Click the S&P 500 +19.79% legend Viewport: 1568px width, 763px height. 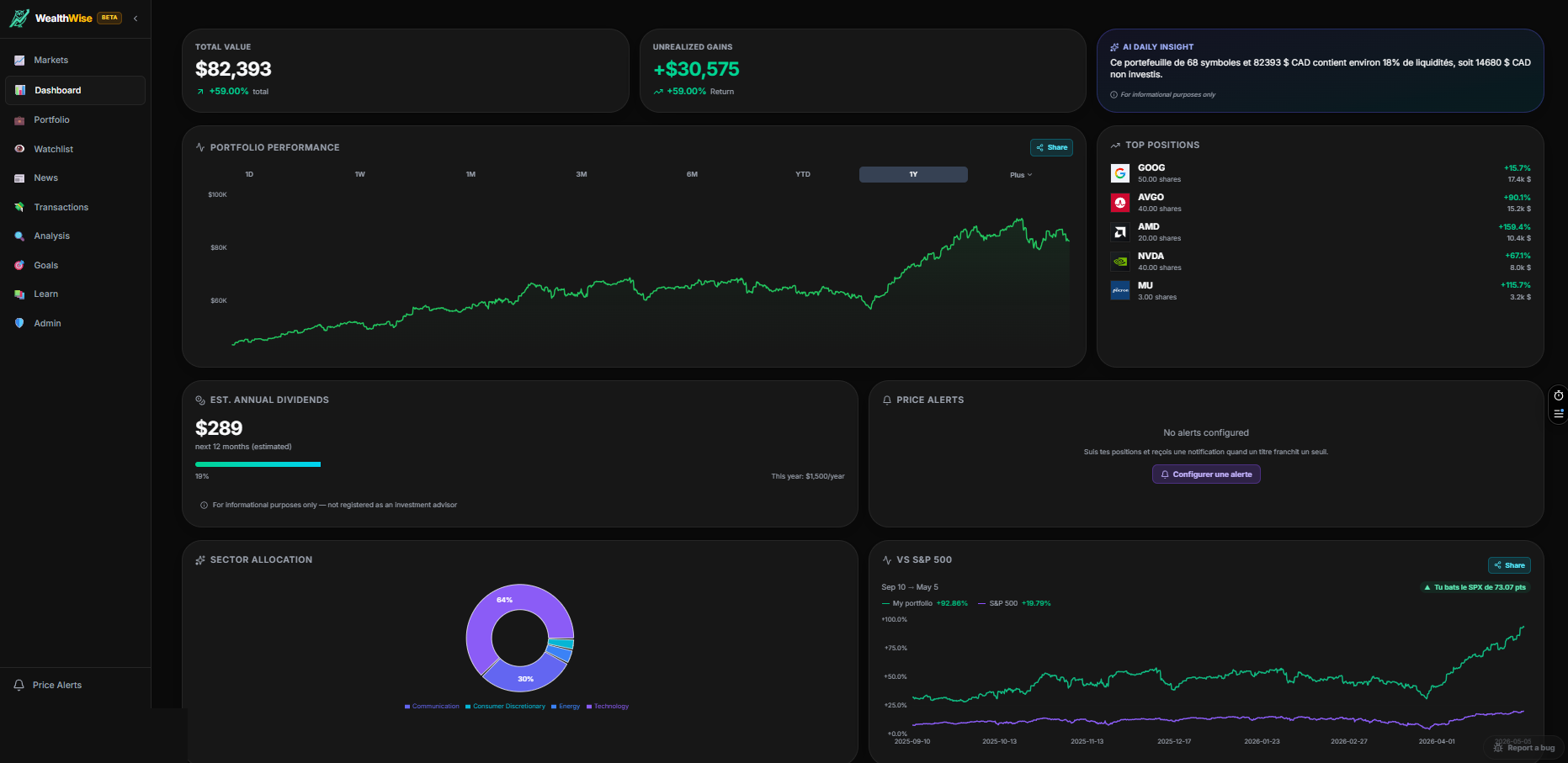click(1014, 603)
